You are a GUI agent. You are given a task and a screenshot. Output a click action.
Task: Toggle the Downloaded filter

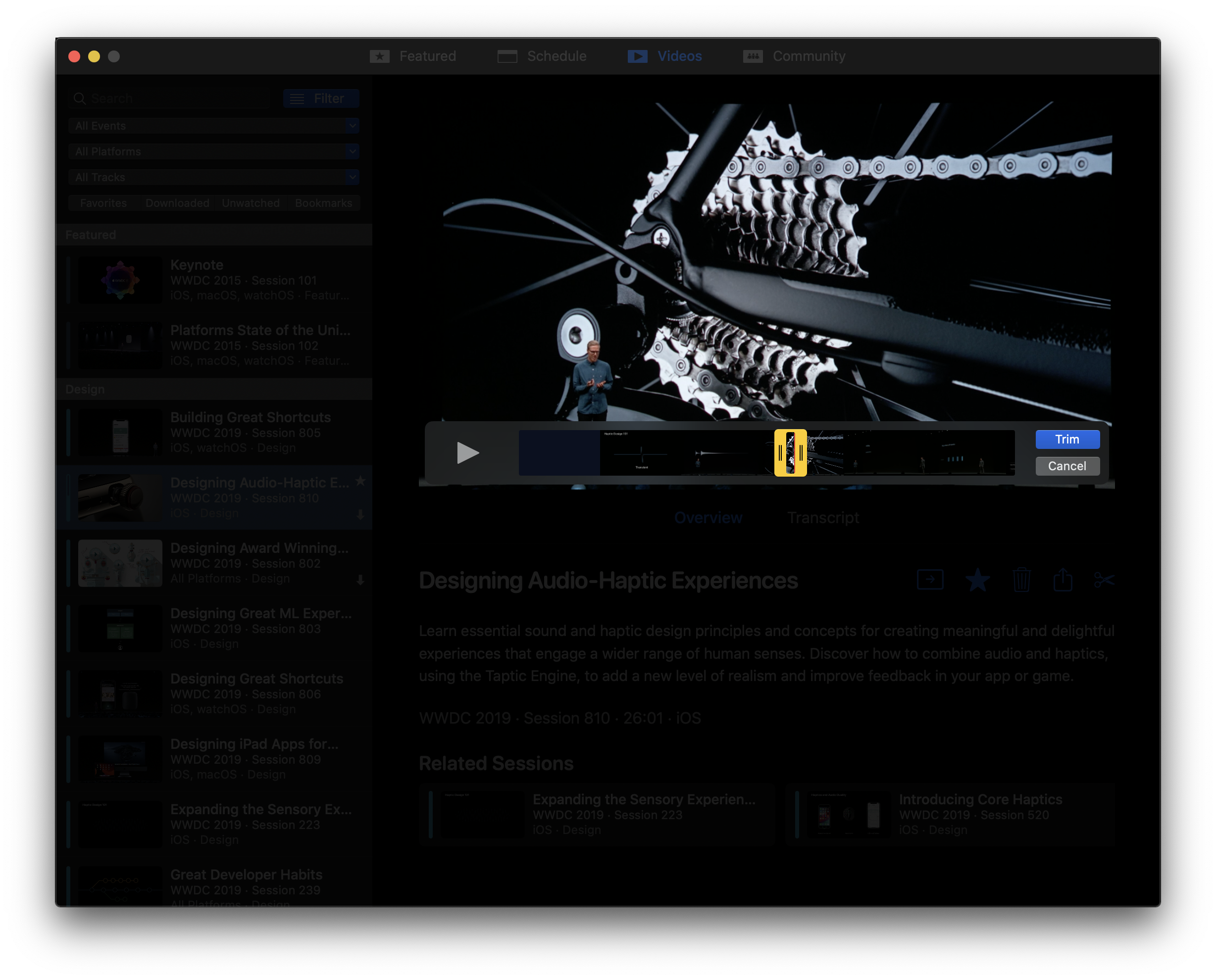pos(177,203)
